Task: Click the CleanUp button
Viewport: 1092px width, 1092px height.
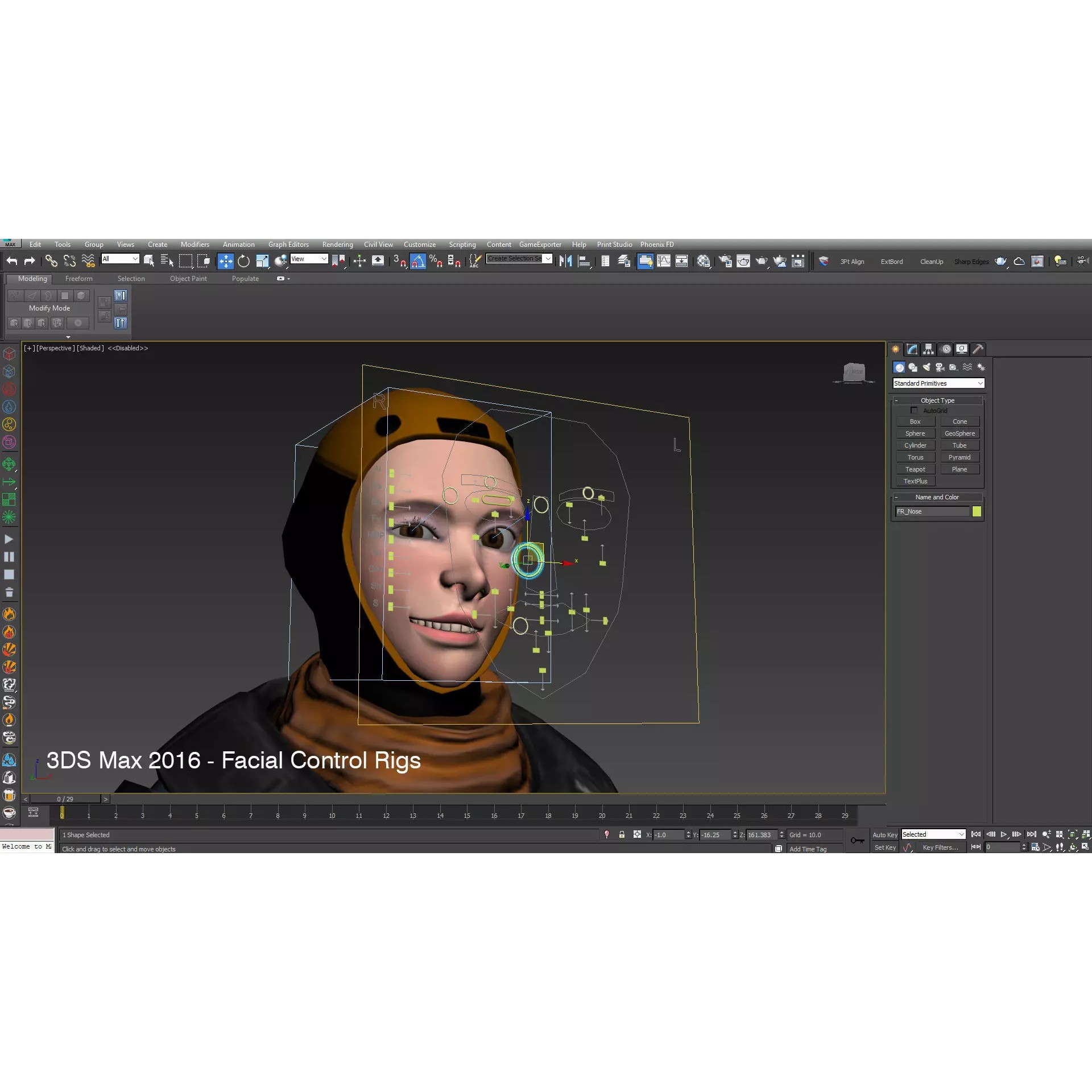Action: tap(932, 262)
